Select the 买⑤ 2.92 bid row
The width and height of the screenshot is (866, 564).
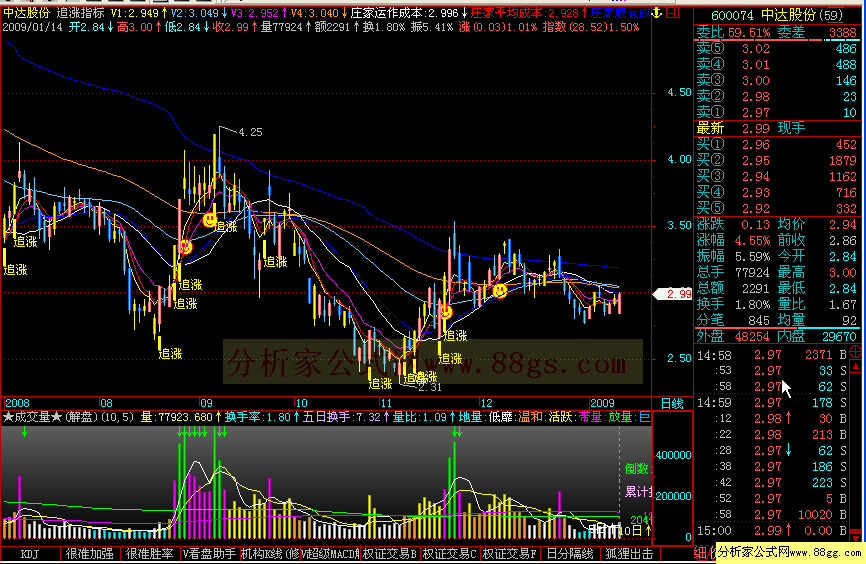pos(777,209)
